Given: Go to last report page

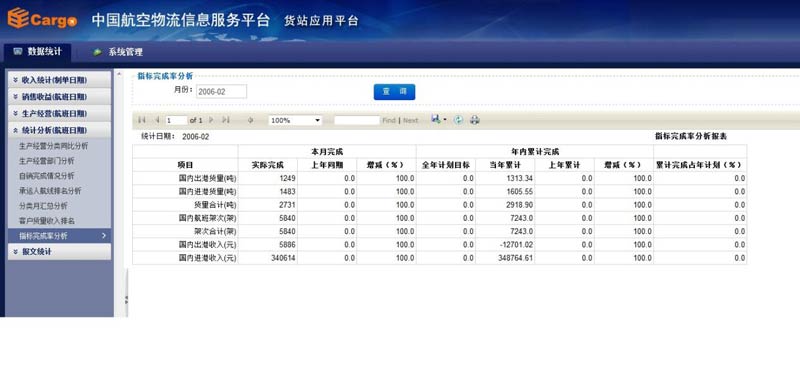Looking at the screenshot, I should [226, 120].
